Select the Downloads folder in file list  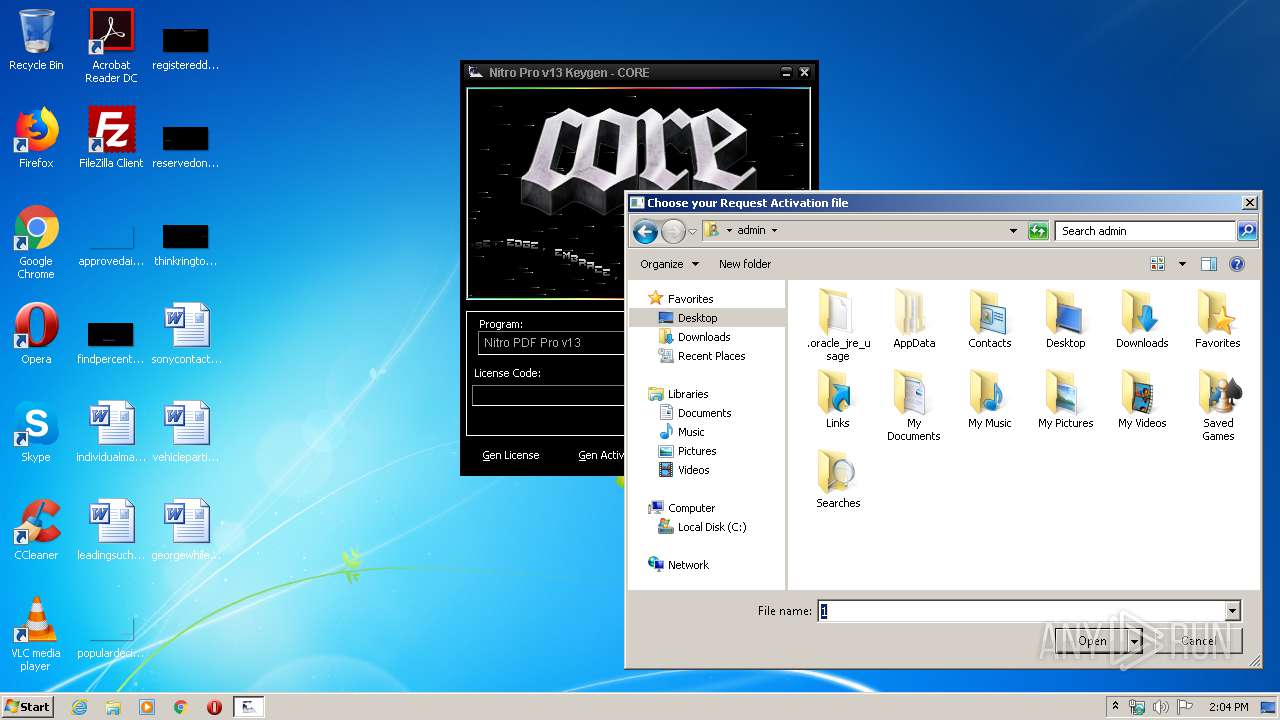pyautogui.click(x=1142, y=319)
